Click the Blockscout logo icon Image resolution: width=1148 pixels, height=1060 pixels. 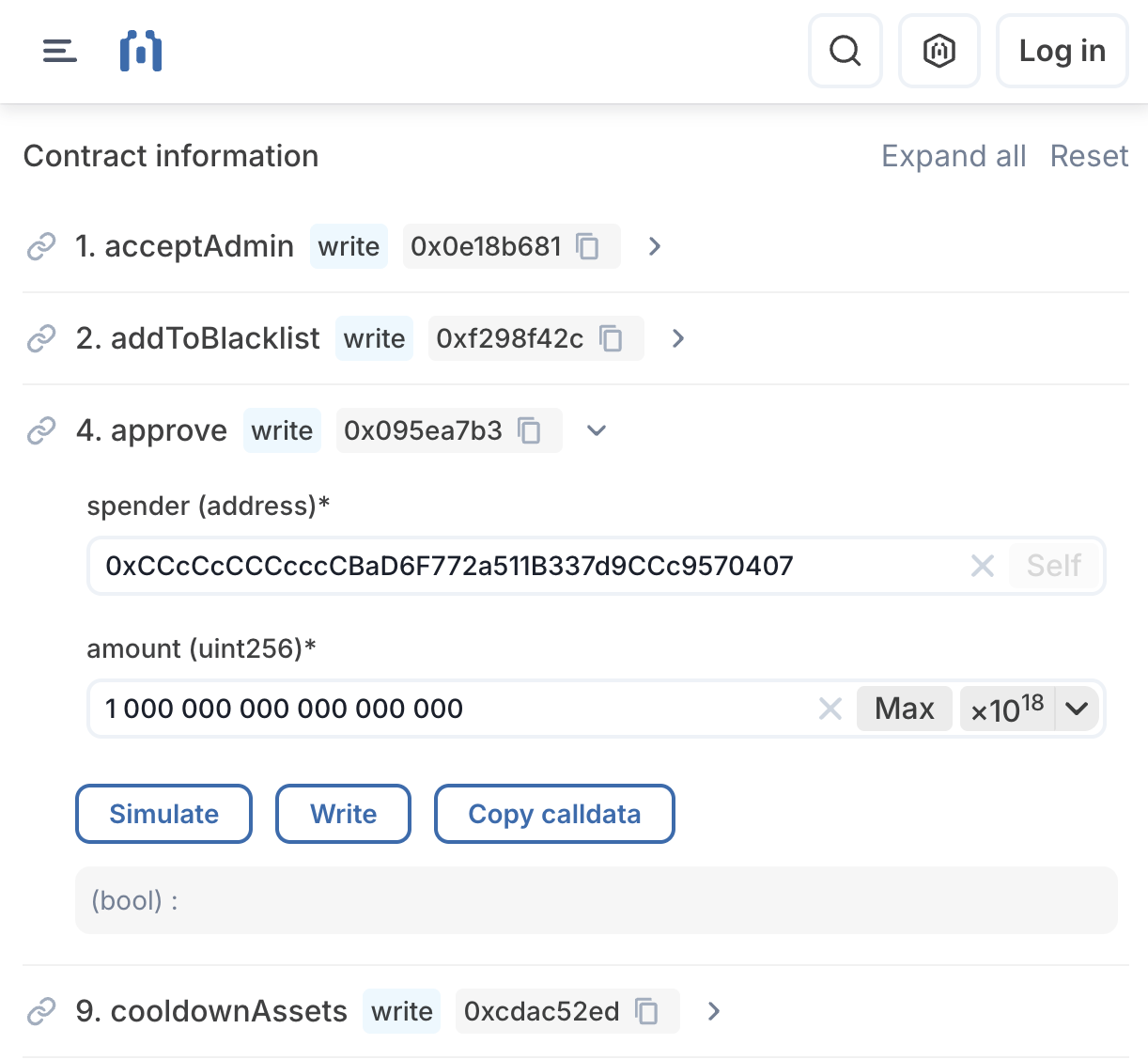[141, 51]
